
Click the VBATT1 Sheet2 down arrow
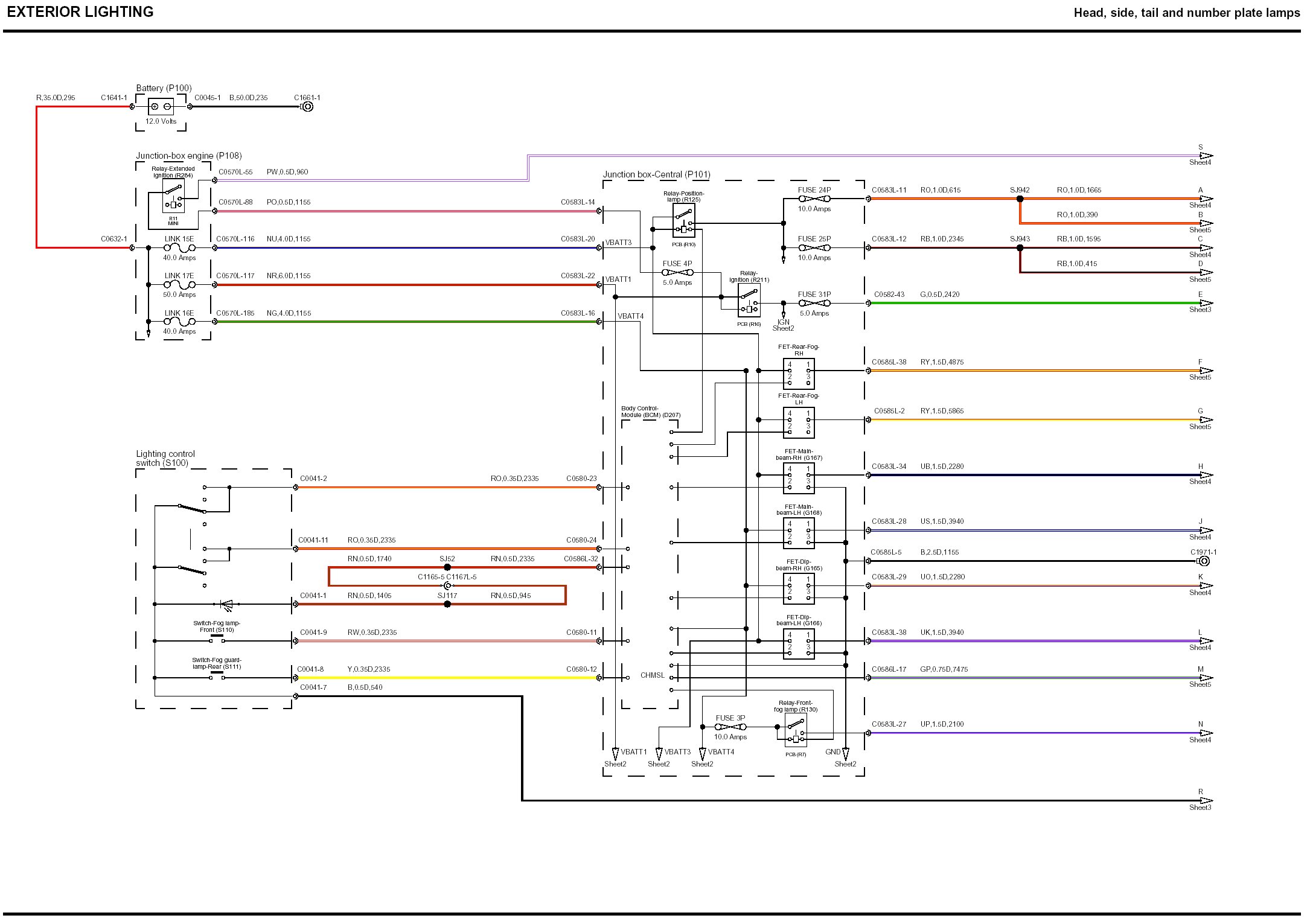click(x=615, y=754)
